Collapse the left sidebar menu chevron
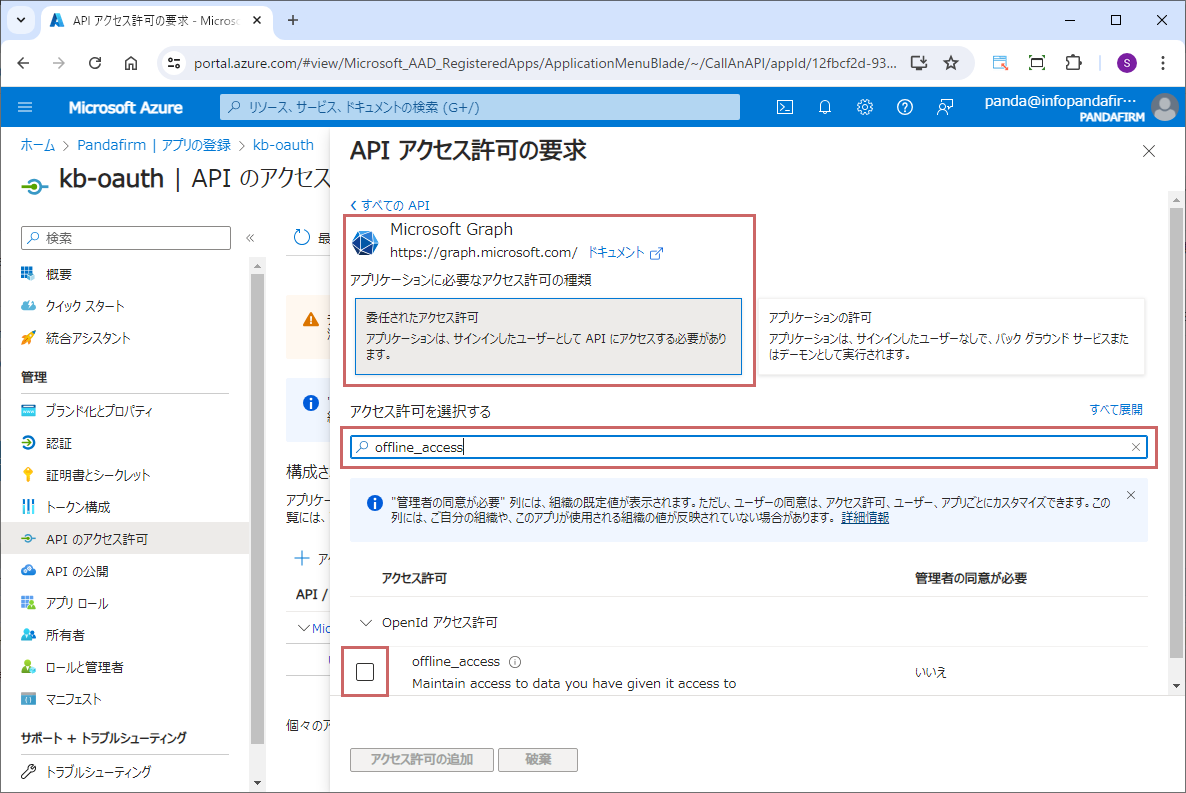 pos(250,238)
